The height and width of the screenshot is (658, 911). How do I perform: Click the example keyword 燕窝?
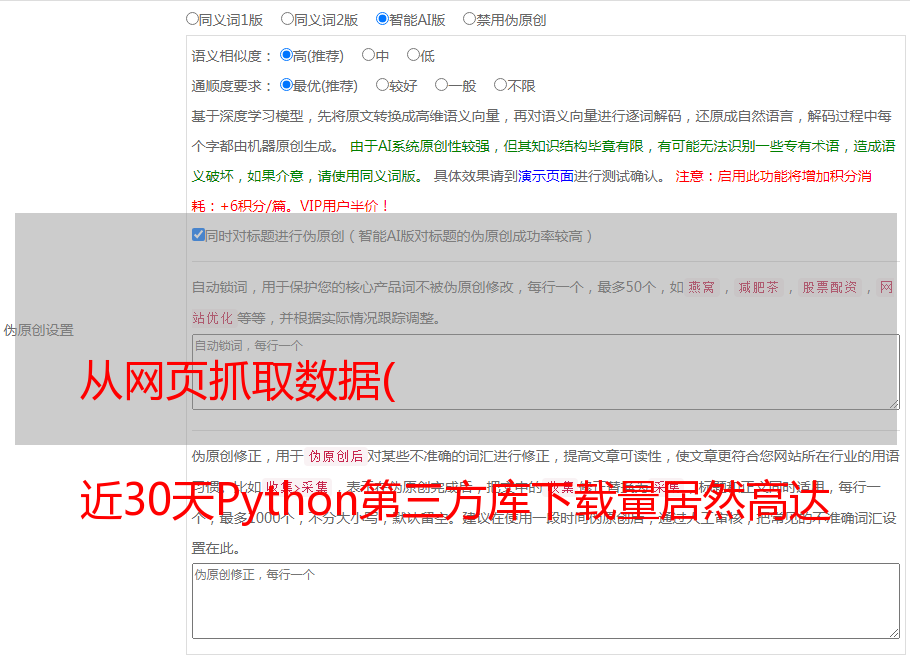point(702,287)
